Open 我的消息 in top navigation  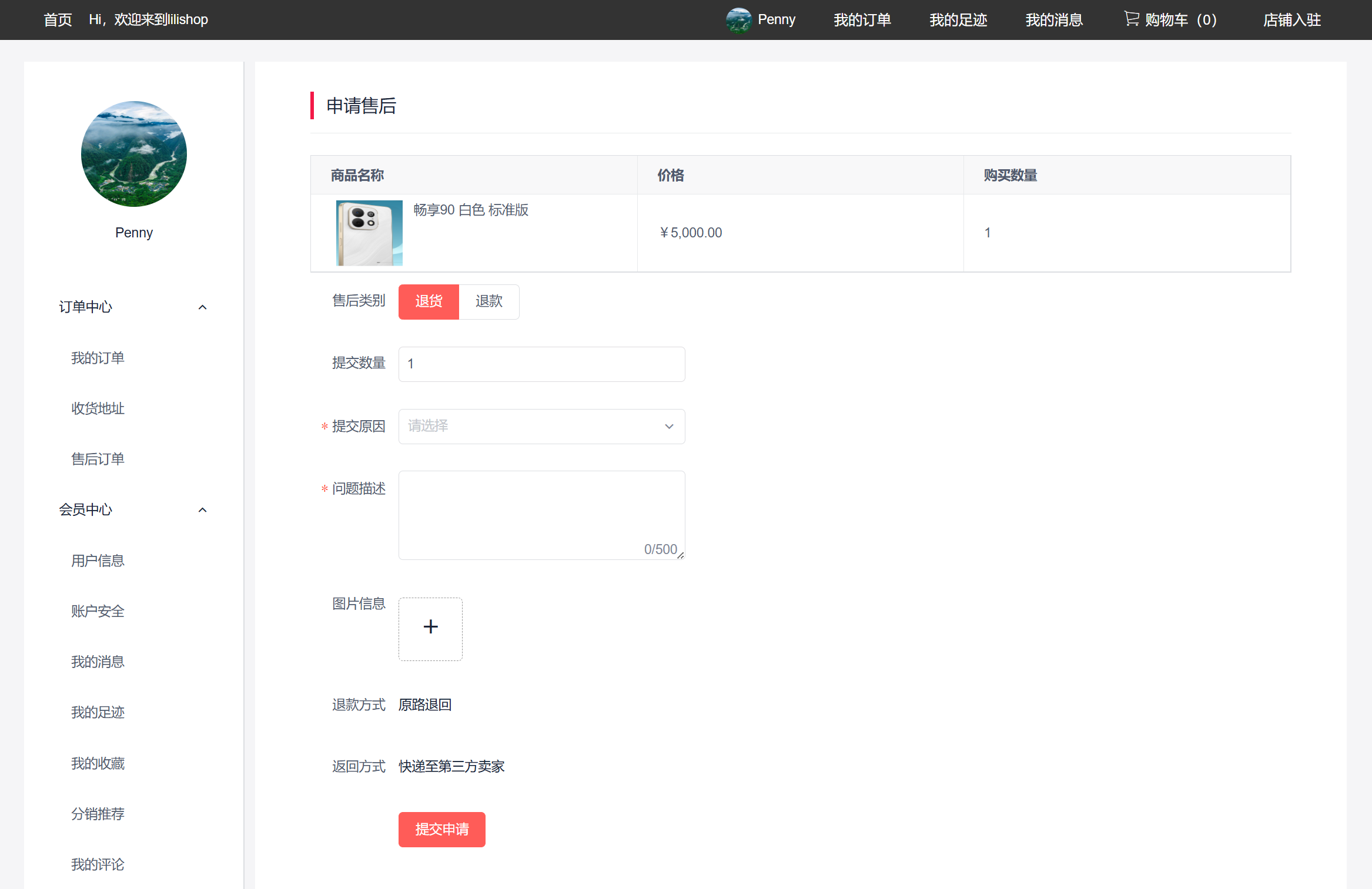1054,20
